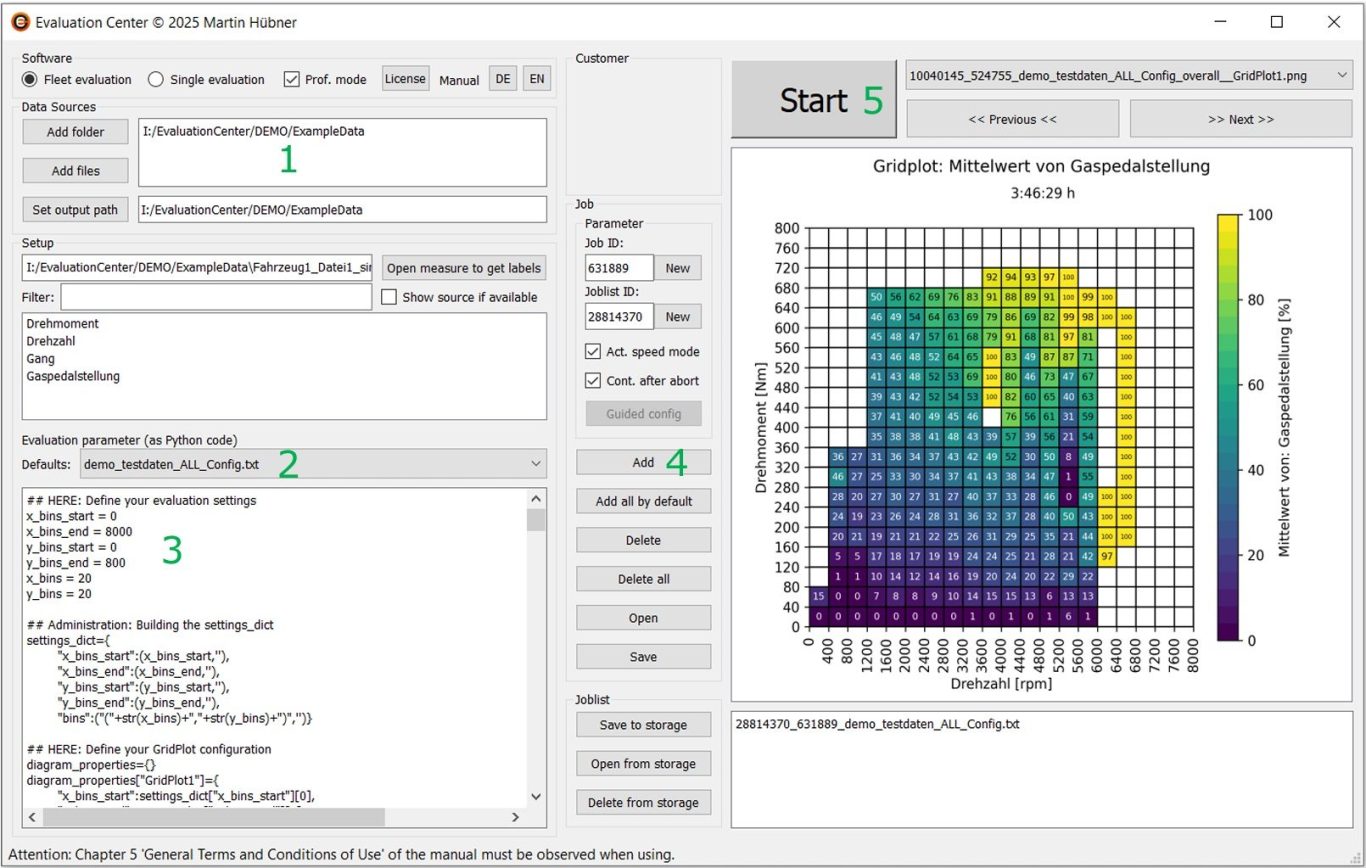Select Fleet evaluation radio button

click(x=30, y=79)
